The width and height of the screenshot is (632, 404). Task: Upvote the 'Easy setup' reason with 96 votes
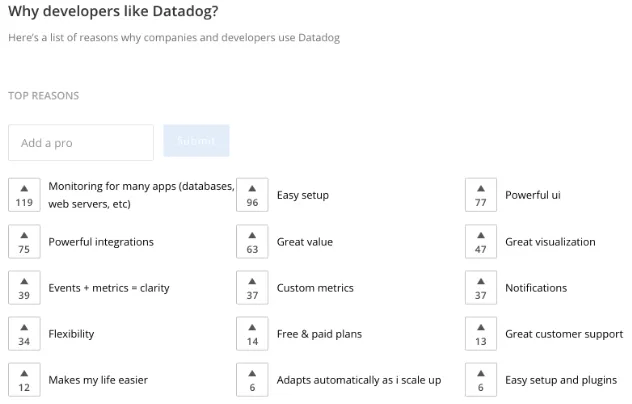pos(252,195)
